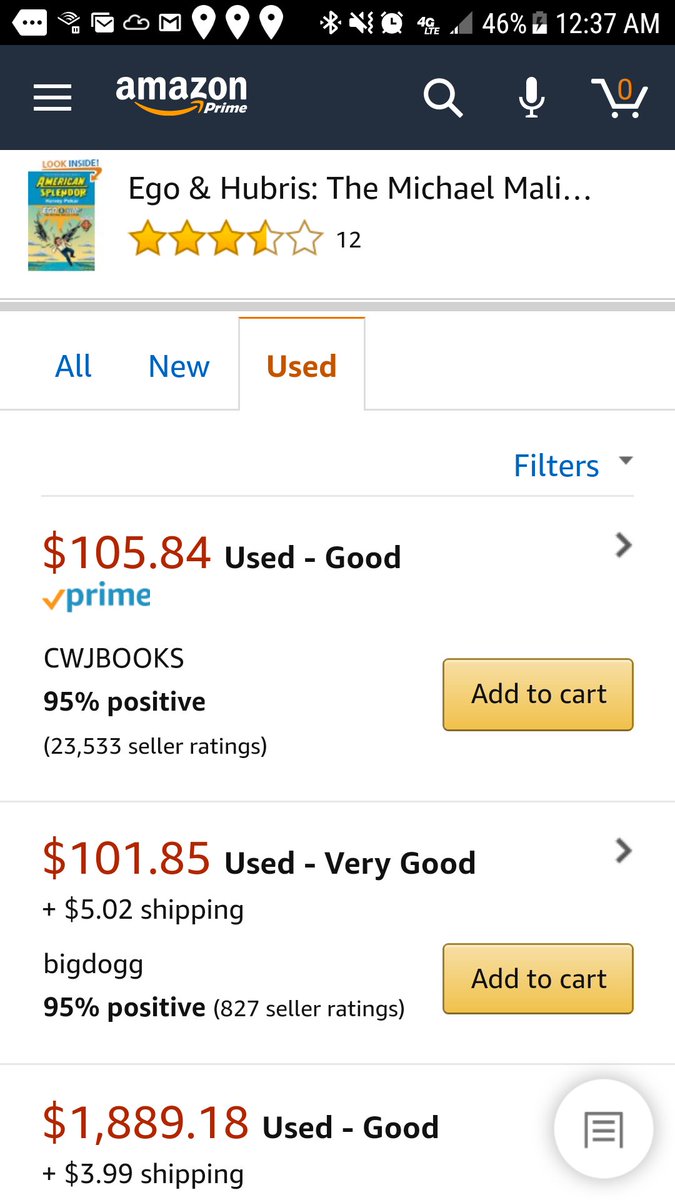The width and height of the screenshot is (675, 1200).
Task: Switch to the All offers tab
Action: click(73, 366)
